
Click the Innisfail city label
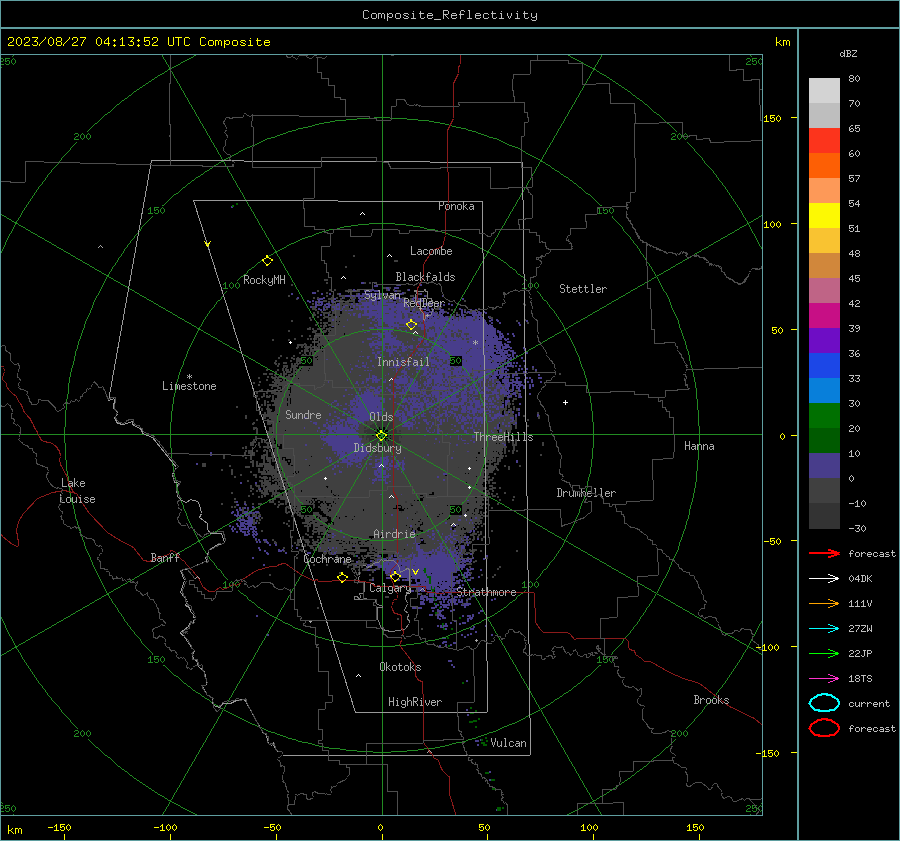[403, 362]
